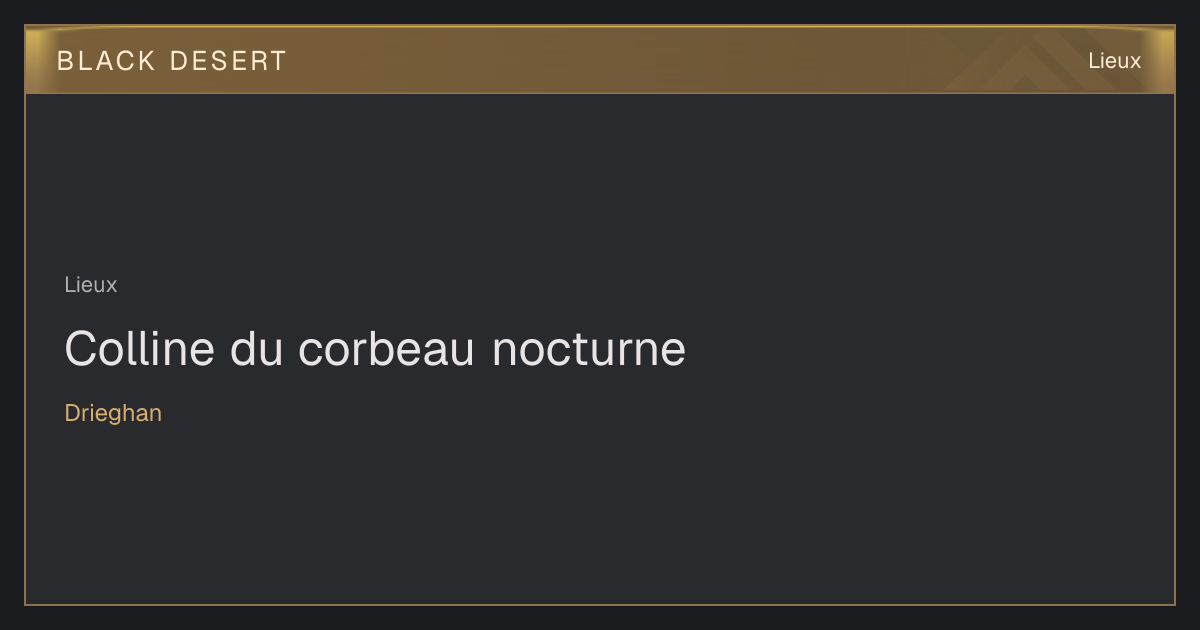Click the bottom gold border of the card
The image size is (1200, 630).
tap(600, 604)
